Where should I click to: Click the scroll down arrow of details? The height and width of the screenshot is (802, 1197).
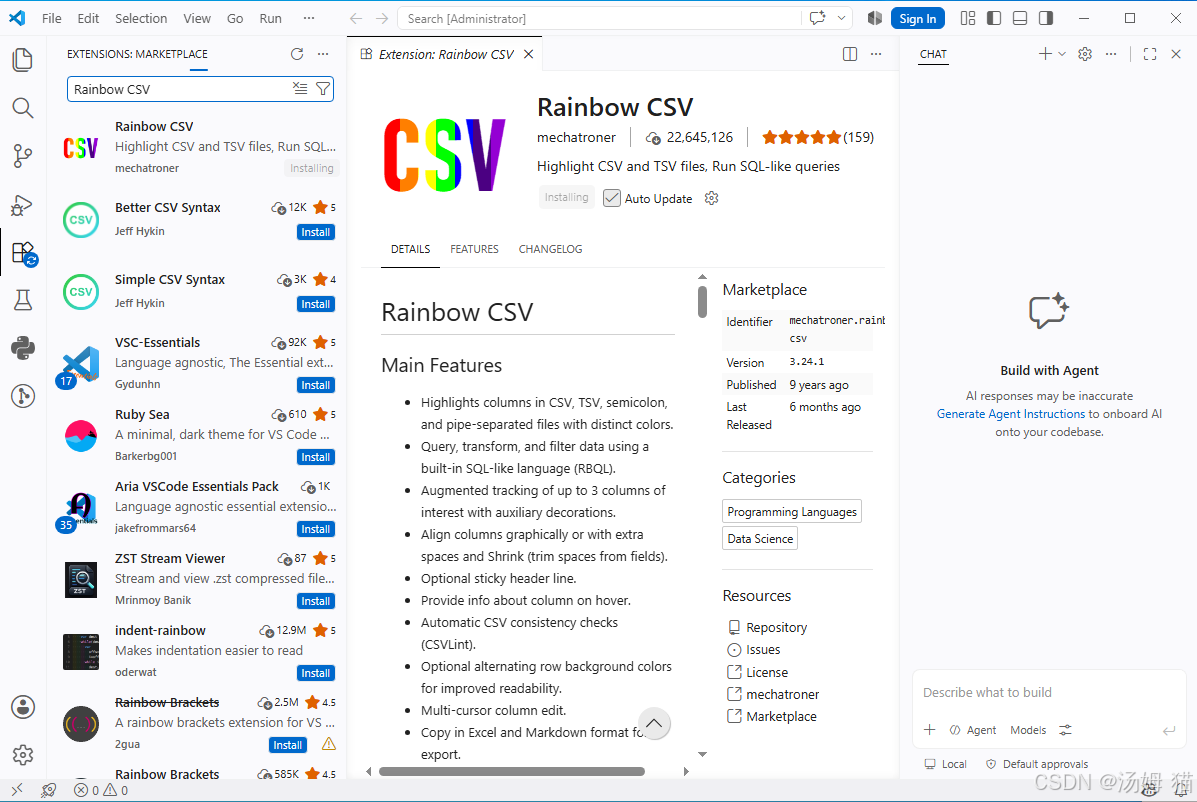(x=702, y=754)
